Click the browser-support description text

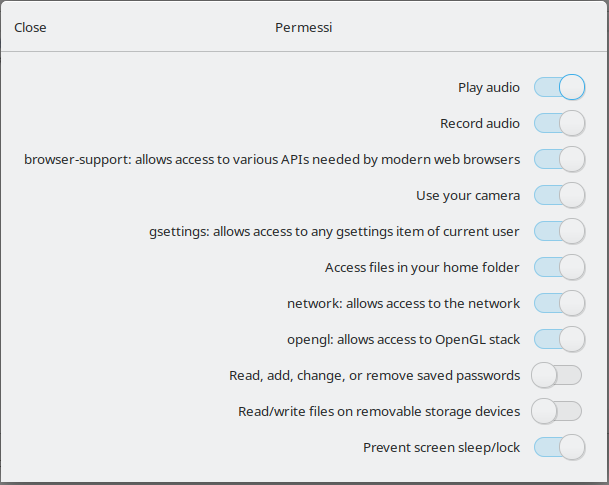tap(272, 160)
